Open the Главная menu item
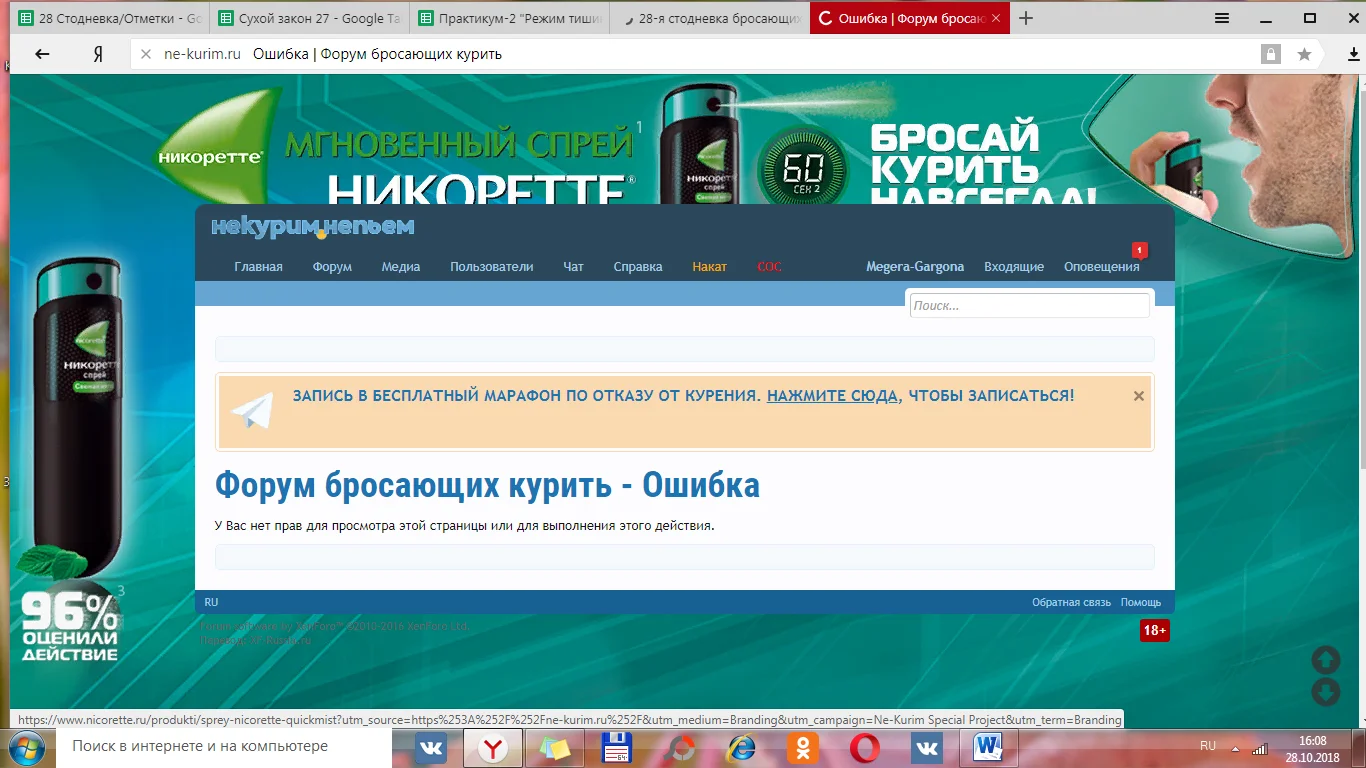This screenshot has height=768, width=1366. click(258, 267)
